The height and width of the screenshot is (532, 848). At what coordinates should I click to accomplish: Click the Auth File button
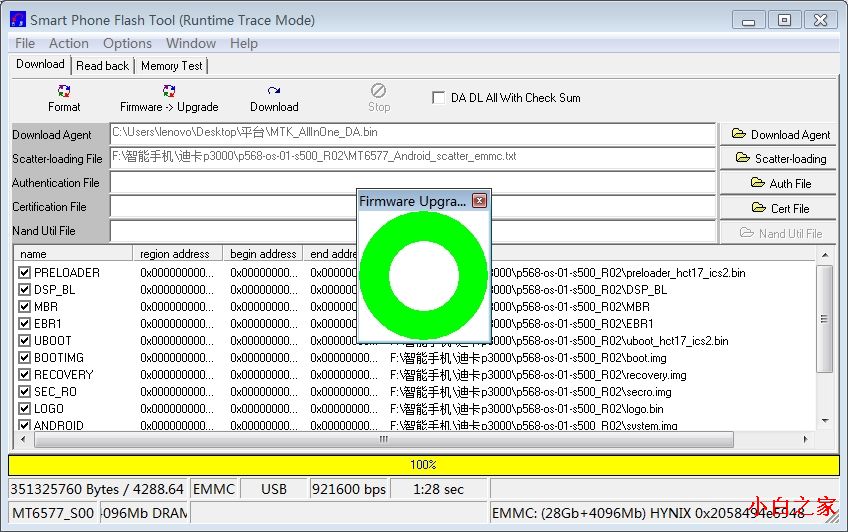pos(778,183)
